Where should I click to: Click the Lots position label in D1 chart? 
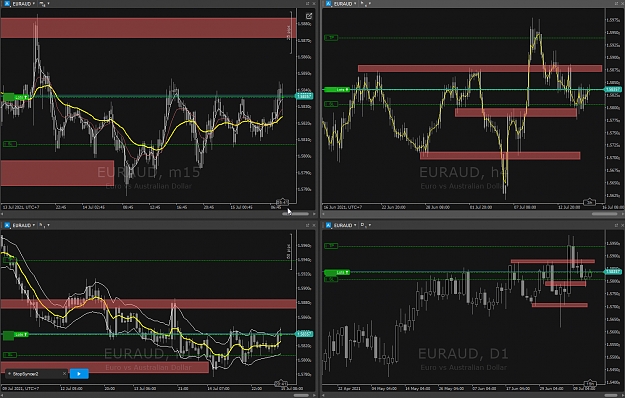(x=337, y=272)
